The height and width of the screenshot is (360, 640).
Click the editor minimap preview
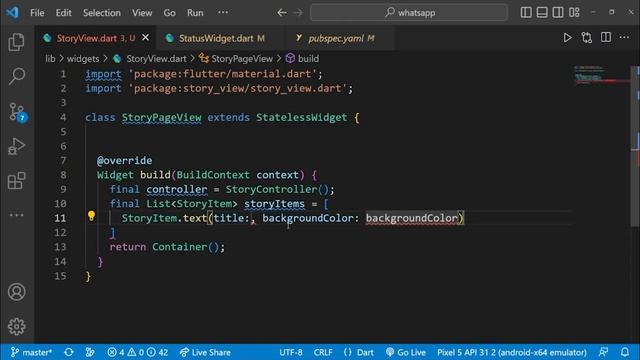[x=602, y=75]
